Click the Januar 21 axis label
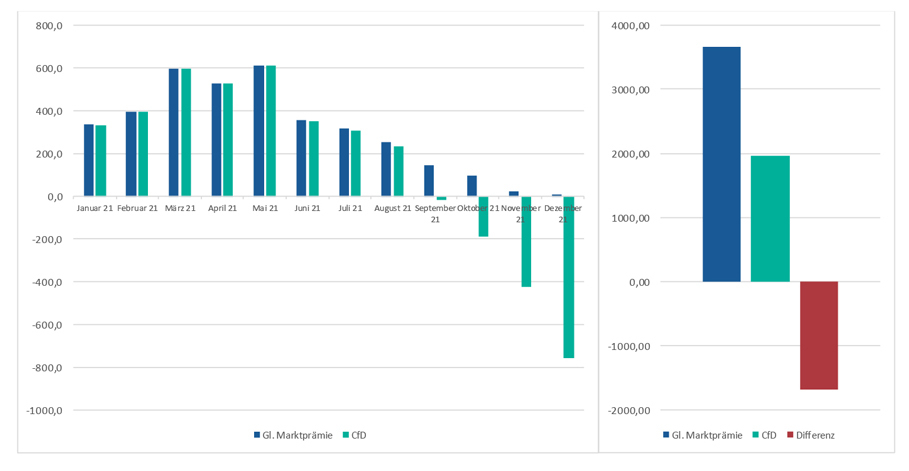The image size is (909, 471). tap(94, 208)
